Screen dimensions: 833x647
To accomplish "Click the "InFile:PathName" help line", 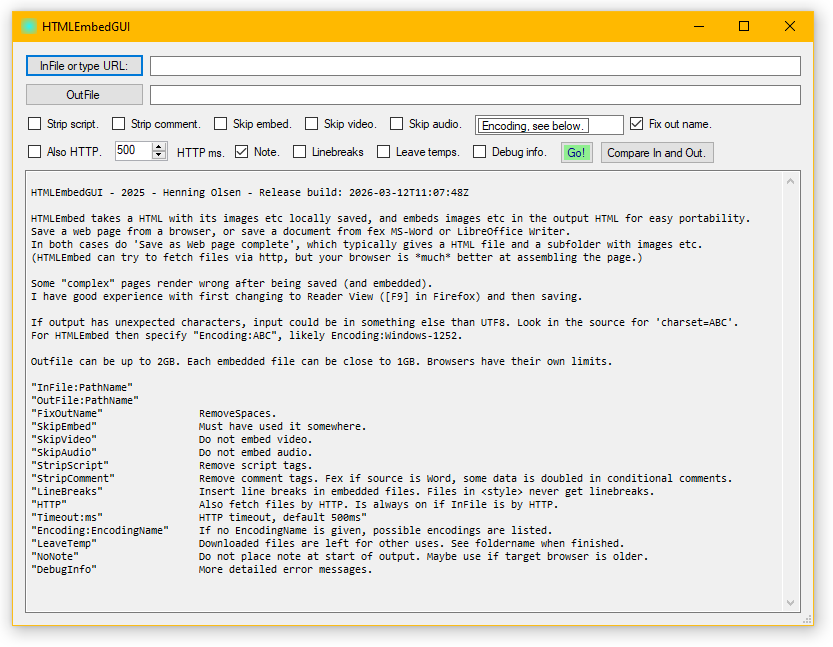I will pos(82,387).
